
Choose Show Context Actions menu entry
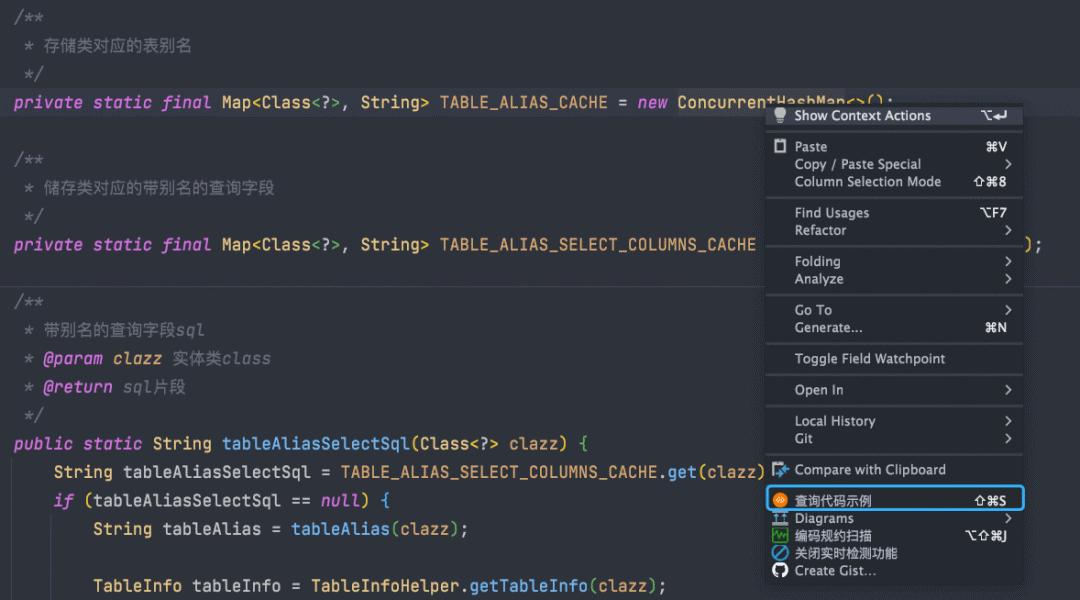(894, 116)
